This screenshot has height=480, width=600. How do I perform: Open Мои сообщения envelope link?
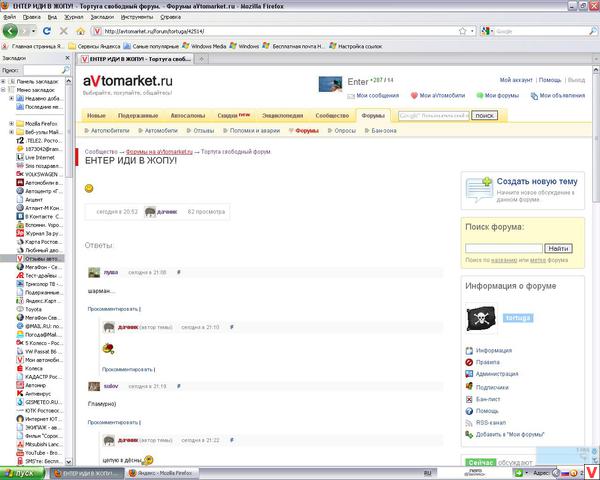[x=373, y=96]
